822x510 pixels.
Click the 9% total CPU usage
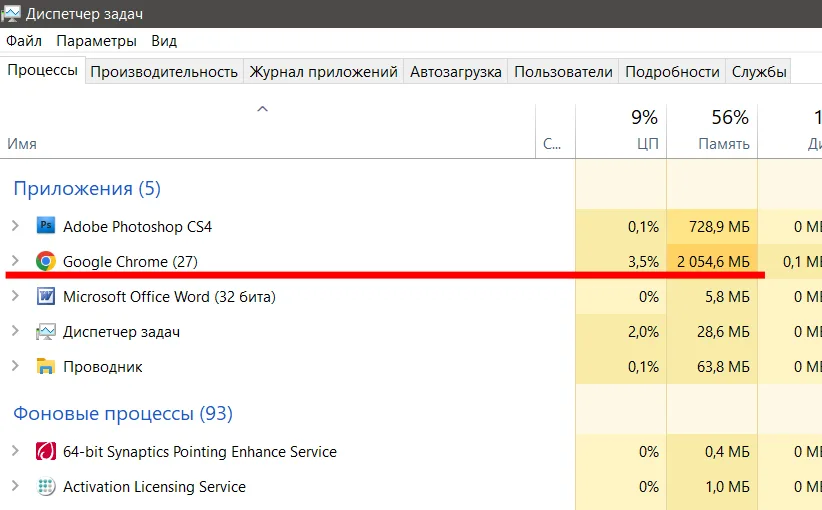[x=644, y=117]
